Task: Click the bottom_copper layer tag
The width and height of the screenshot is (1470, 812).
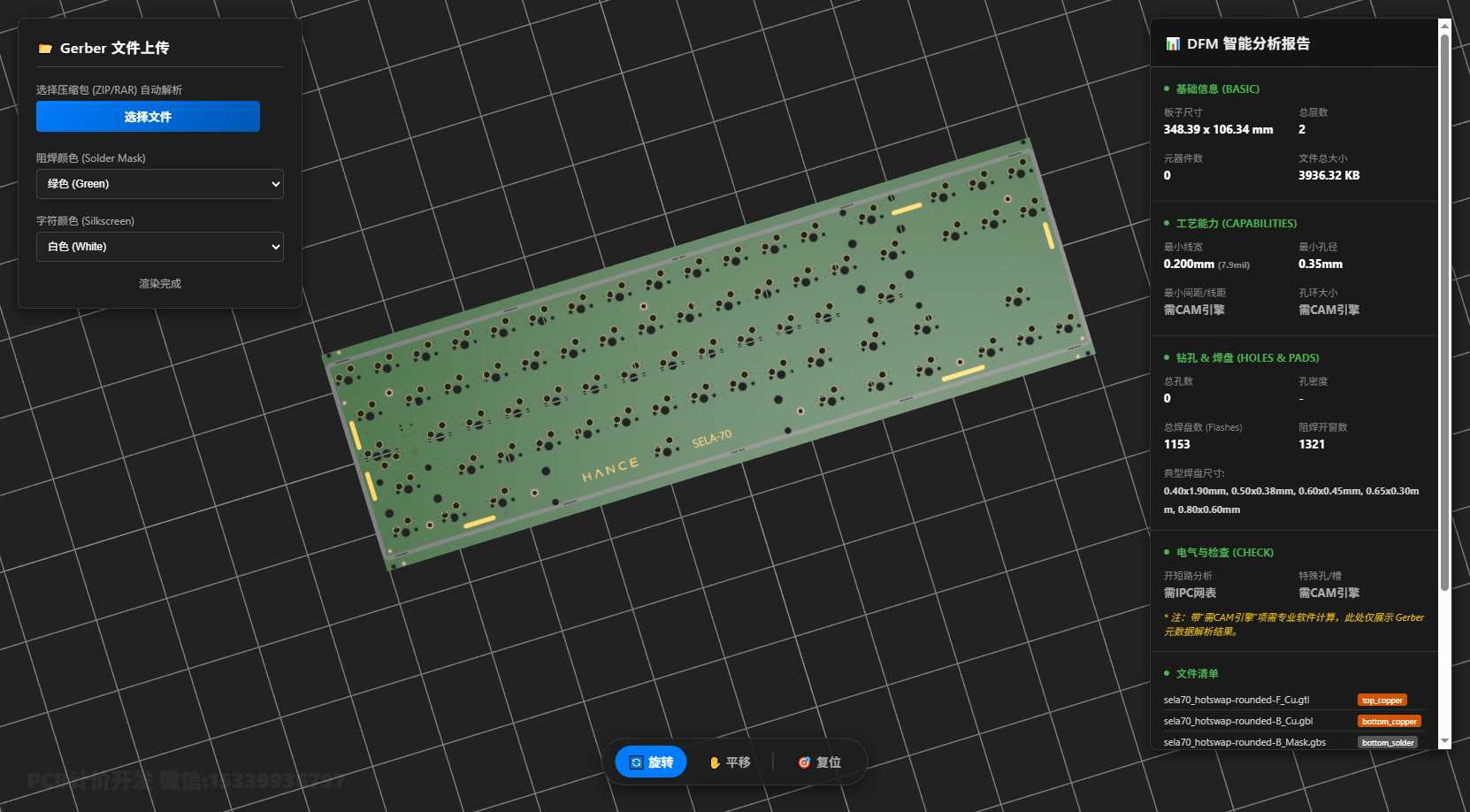Action: (x=1389, y=722)
